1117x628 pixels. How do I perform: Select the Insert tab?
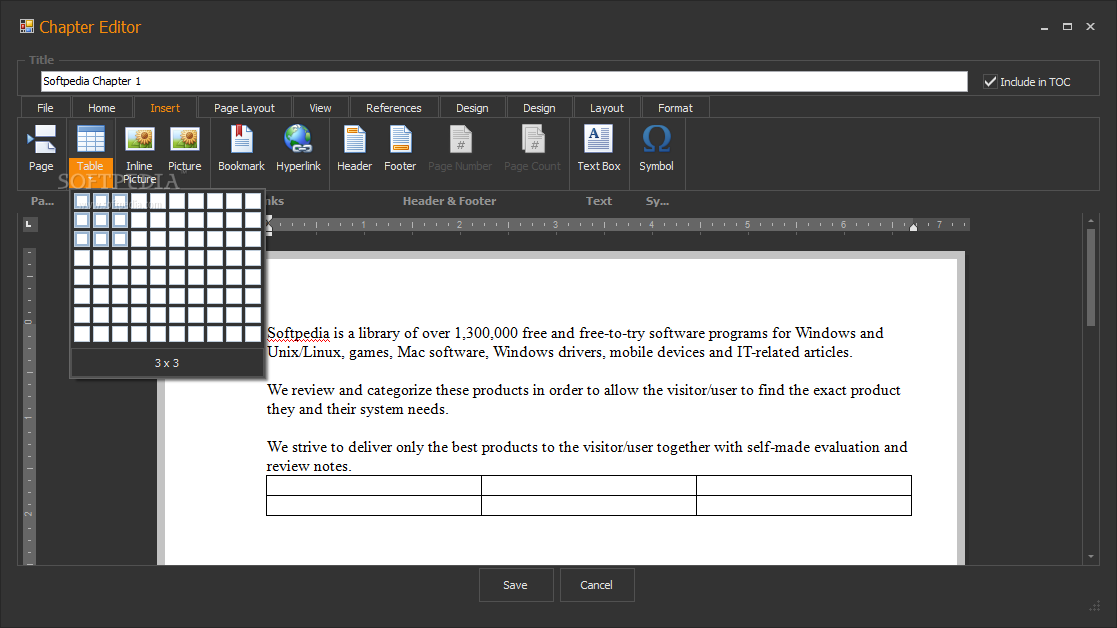click(x=165, y=108)
